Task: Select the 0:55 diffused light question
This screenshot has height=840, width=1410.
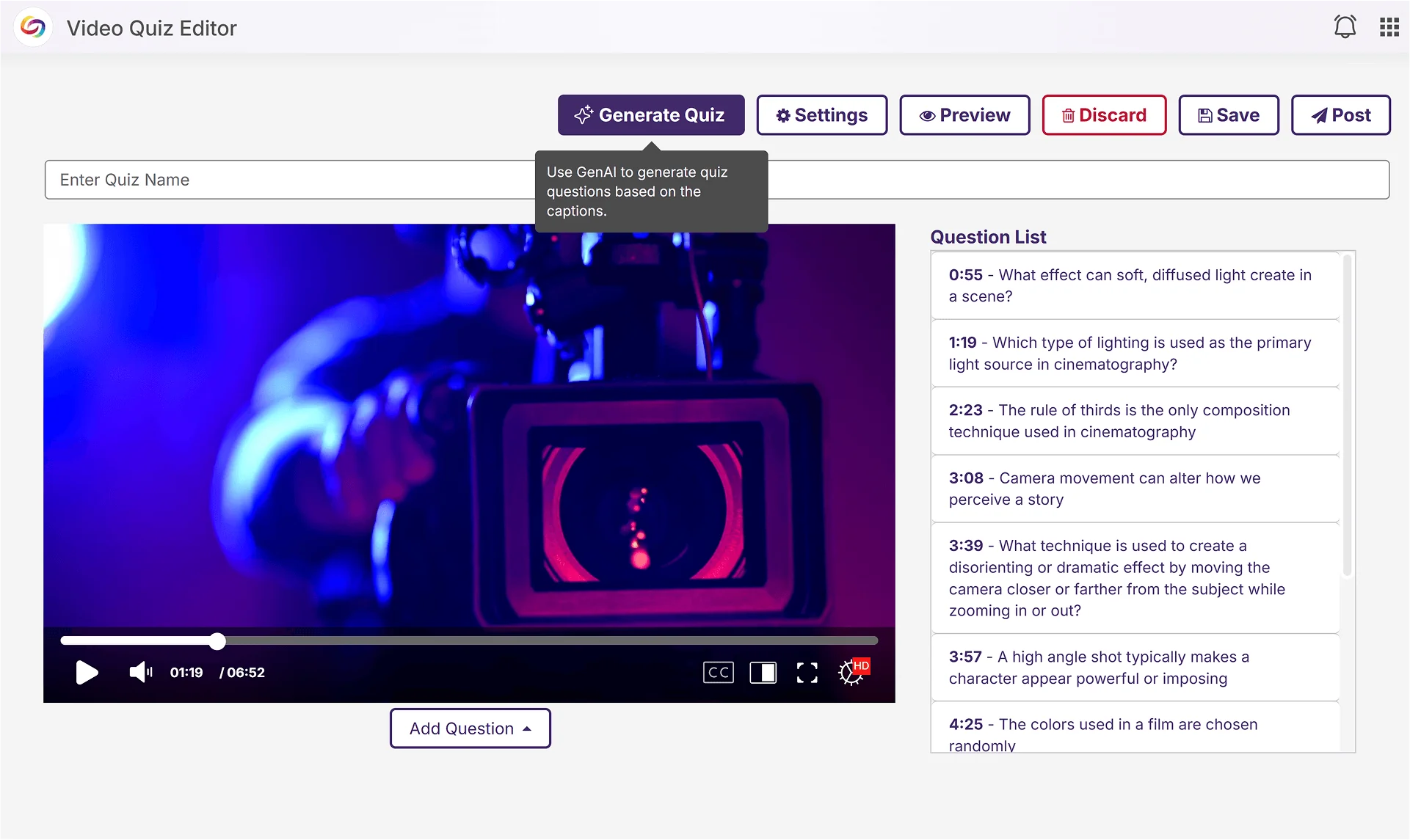Action: [1135, 285]
